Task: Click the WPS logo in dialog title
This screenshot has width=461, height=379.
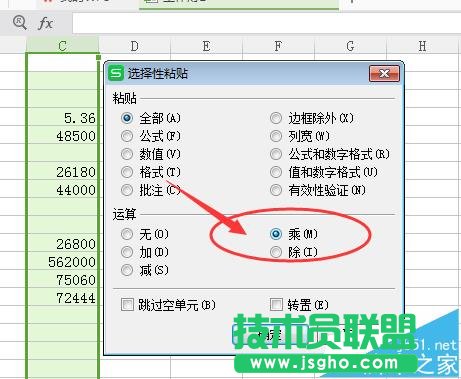Action: click(116, 73)
